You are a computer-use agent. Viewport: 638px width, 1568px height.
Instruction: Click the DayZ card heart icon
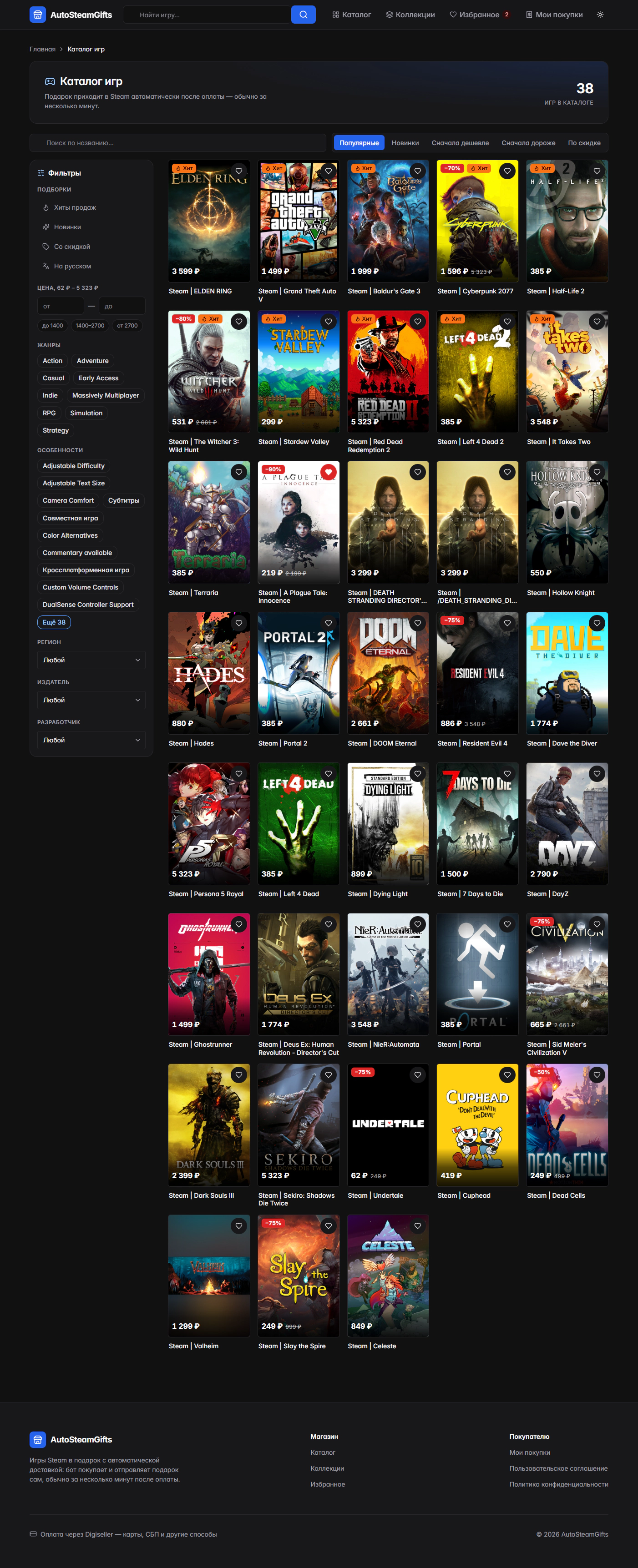pos(597,774)
